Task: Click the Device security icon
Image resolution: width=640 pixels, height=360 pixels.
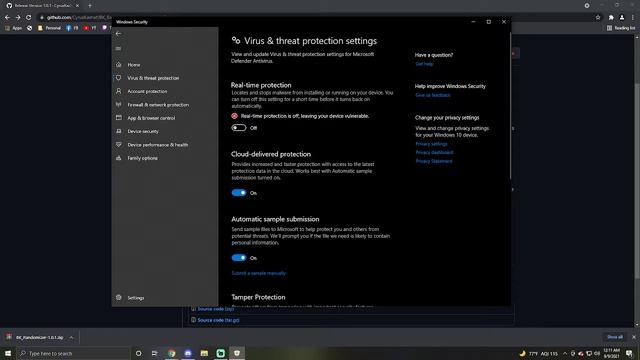Action: (119, 131)
